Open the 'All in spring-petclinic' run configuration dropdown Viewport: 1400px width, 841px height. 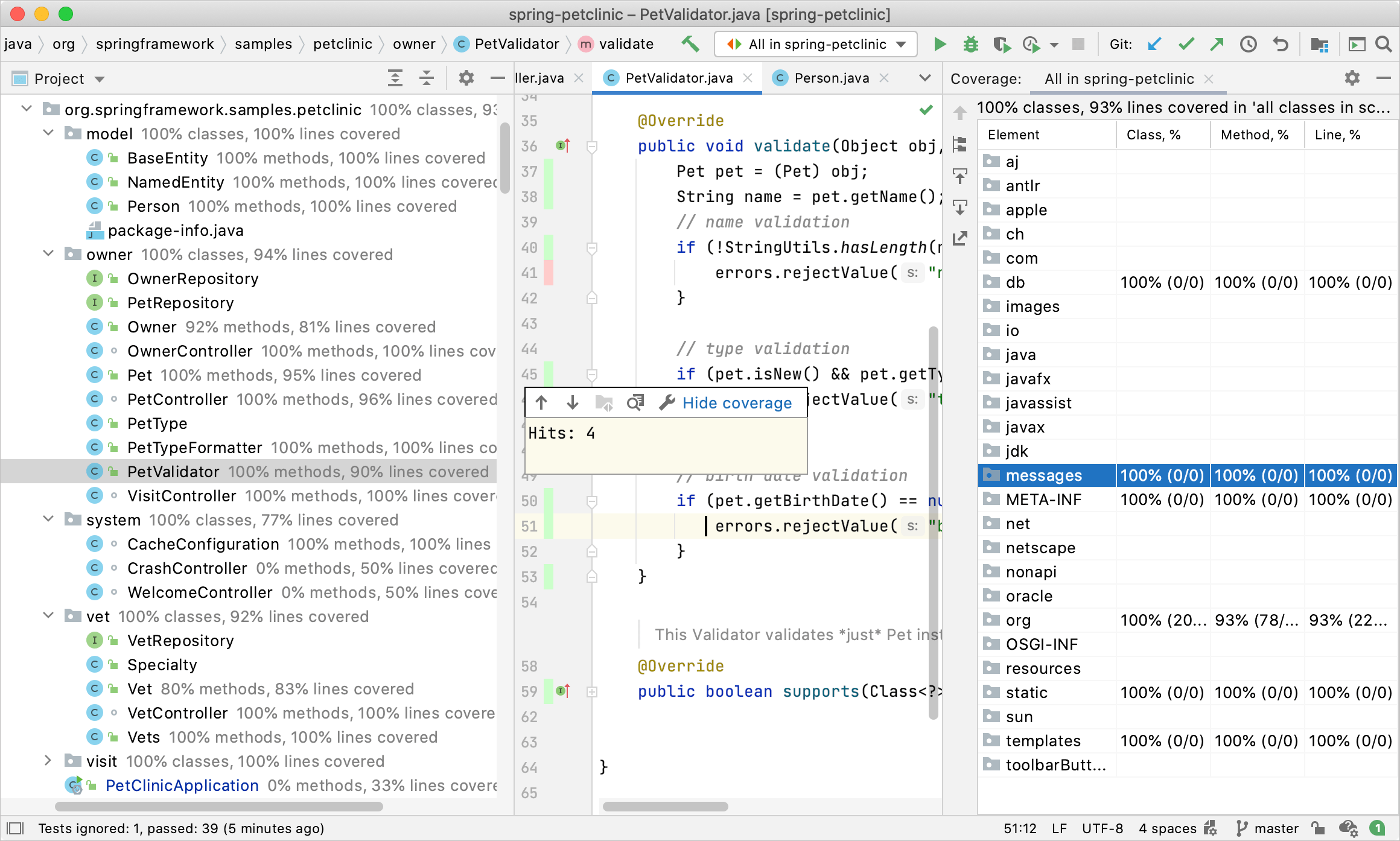[x=815, y=44]
